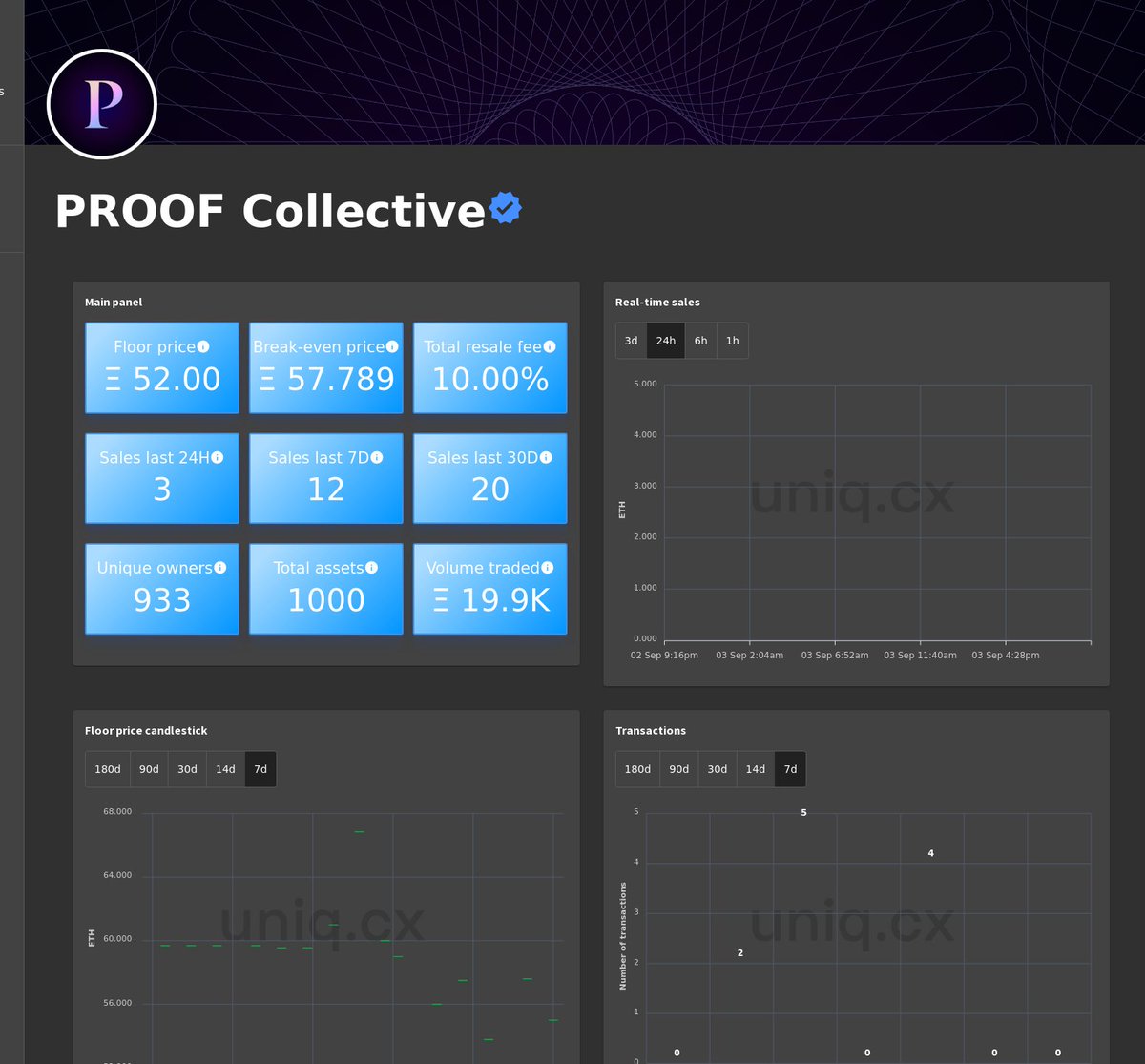Click the Floor price info icon
This screenshot has height=1064, width=1145.
pos(203,347)
